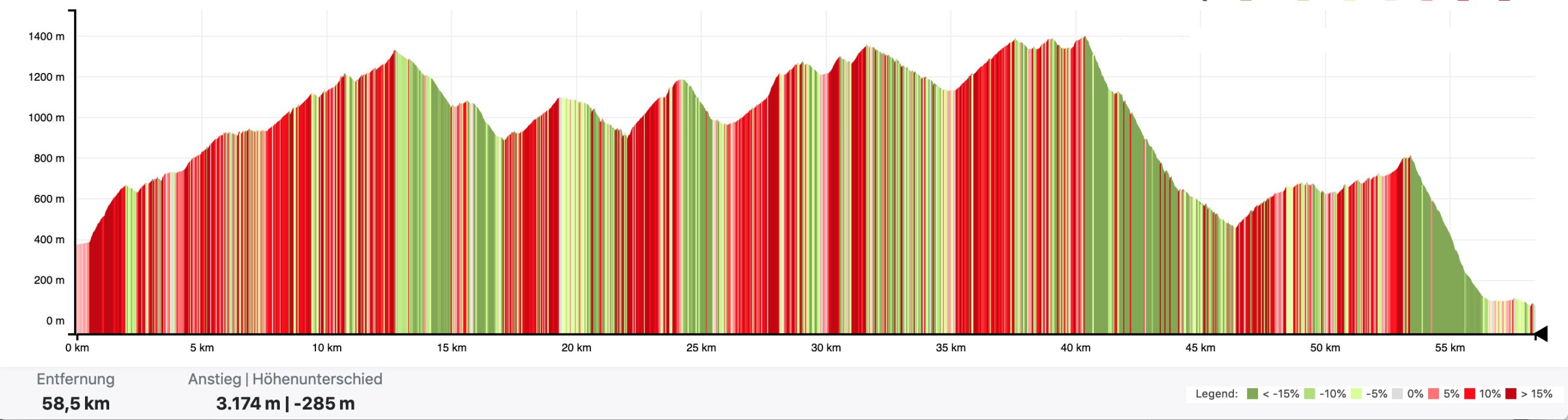Click the pale green -5% legend swatch
This screenshot has width=1568, height=420.
tap(1356, 394)
